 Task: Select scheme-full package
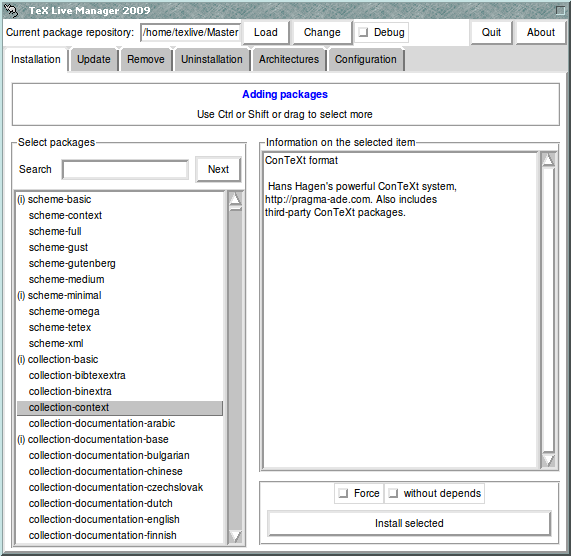[119, 232]
